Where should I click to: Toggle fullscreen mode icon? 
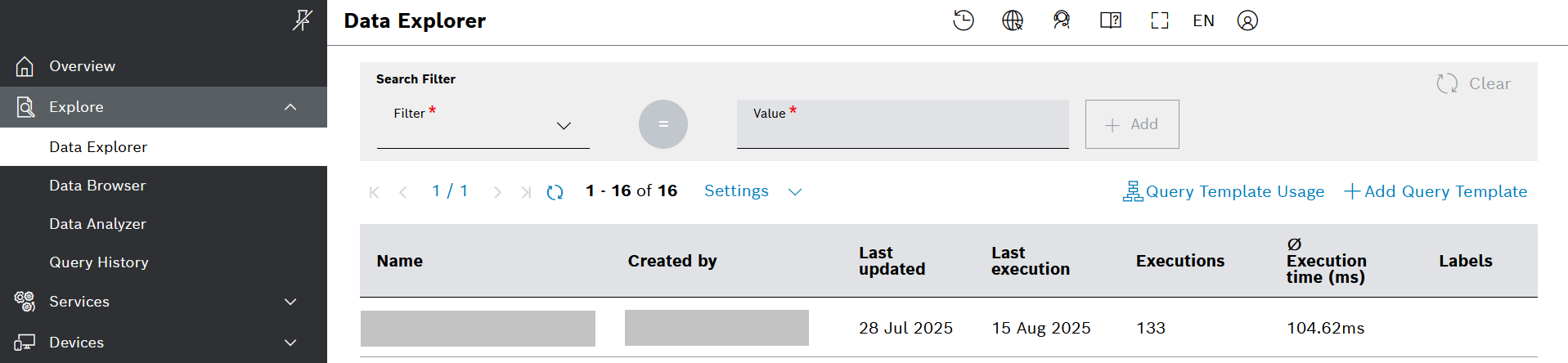tap(1160, 20)
